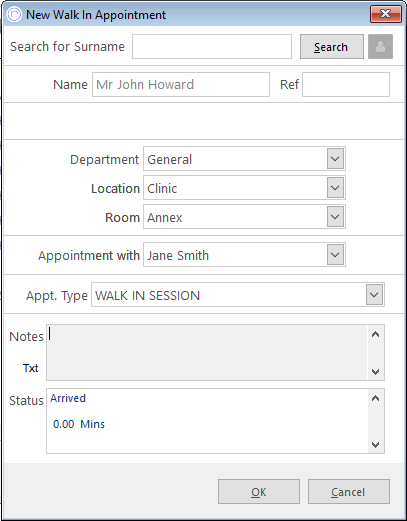Expand the Room dropdown arrow
407x521 pixels.
pos(335,217)
